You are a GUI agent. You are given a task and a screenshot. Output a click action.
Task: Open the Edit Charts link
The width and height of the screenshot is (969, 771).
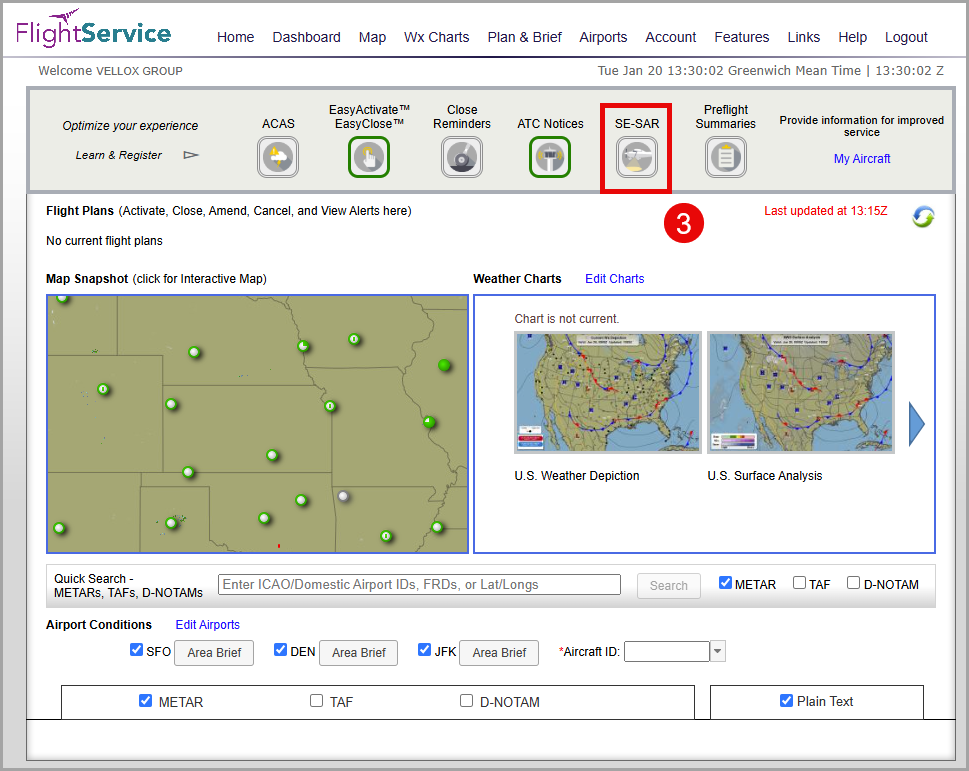(614, 279)
